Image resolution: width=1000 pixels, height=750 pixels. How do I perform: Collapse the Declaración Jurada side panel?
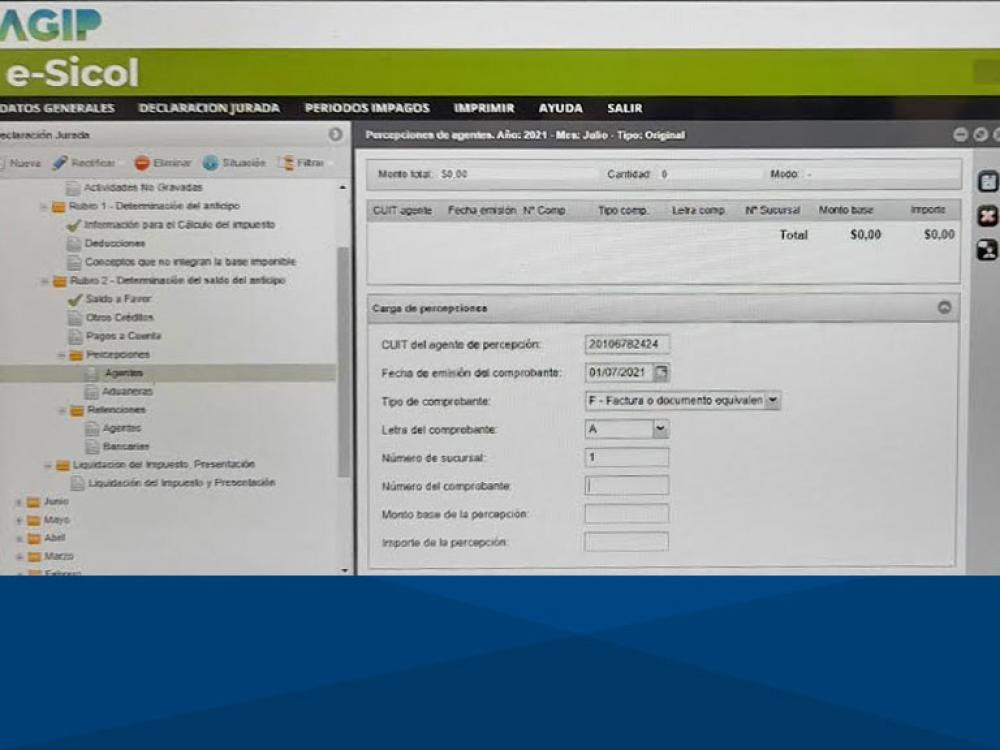pos(336,134)
